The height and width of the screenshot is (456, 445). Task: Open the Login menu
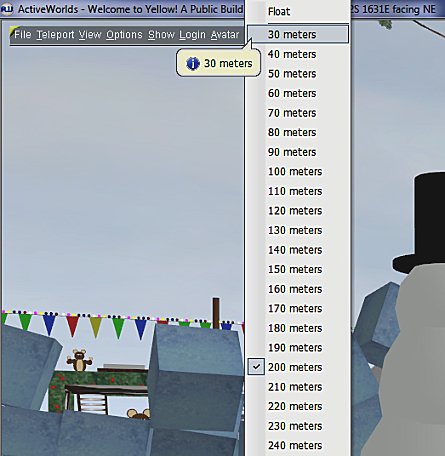[192, 35]
